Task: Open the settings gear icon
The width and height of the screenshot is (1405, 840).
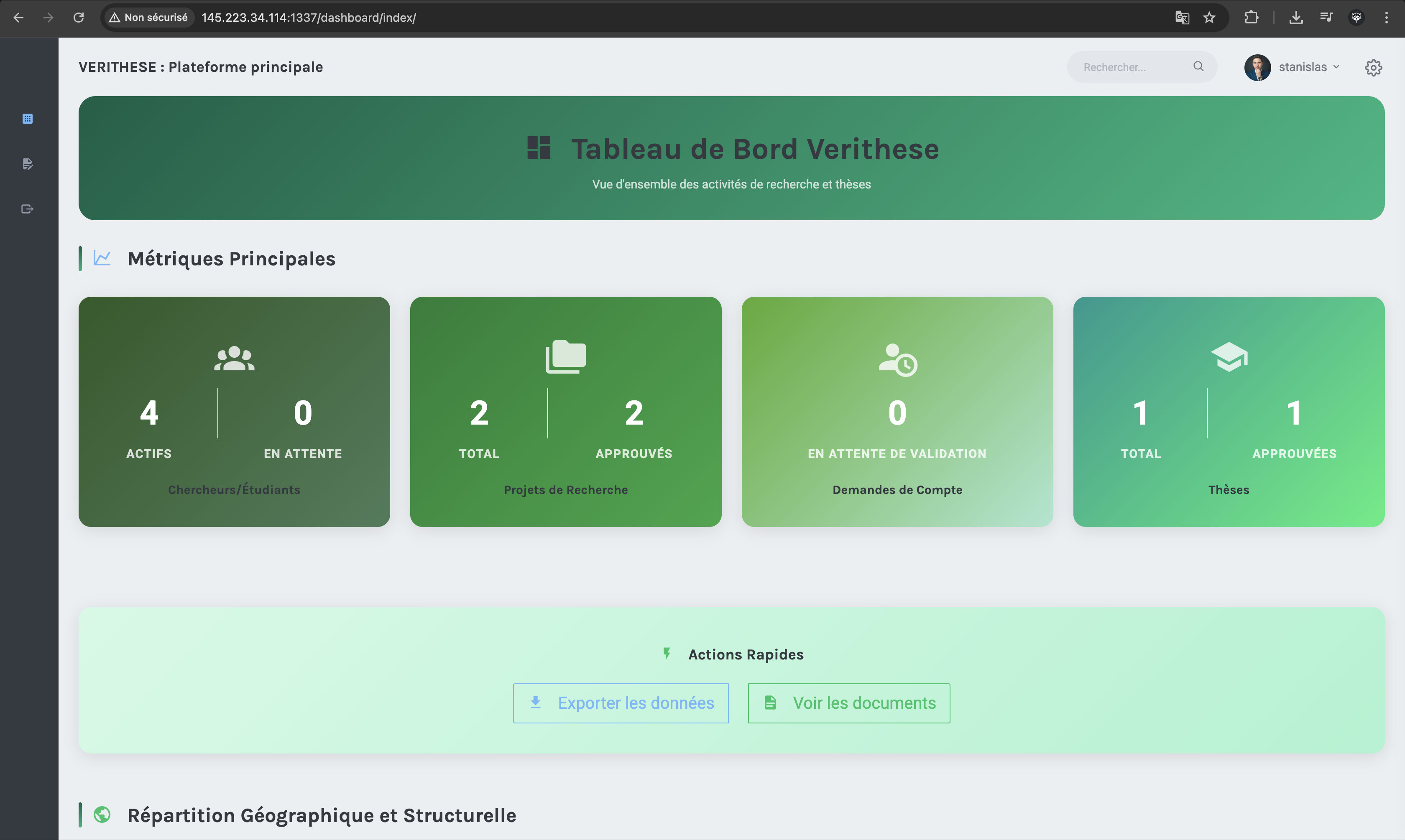Action: point(1374,67)
